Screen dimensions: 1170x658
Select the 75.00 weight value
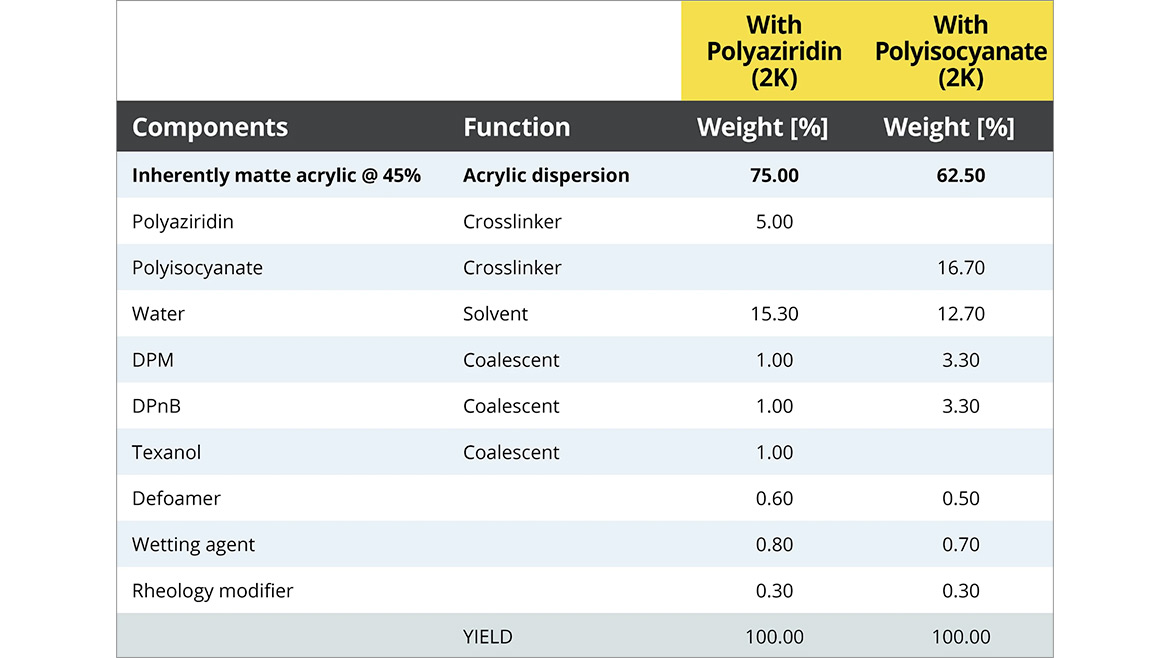pos(774,175)
